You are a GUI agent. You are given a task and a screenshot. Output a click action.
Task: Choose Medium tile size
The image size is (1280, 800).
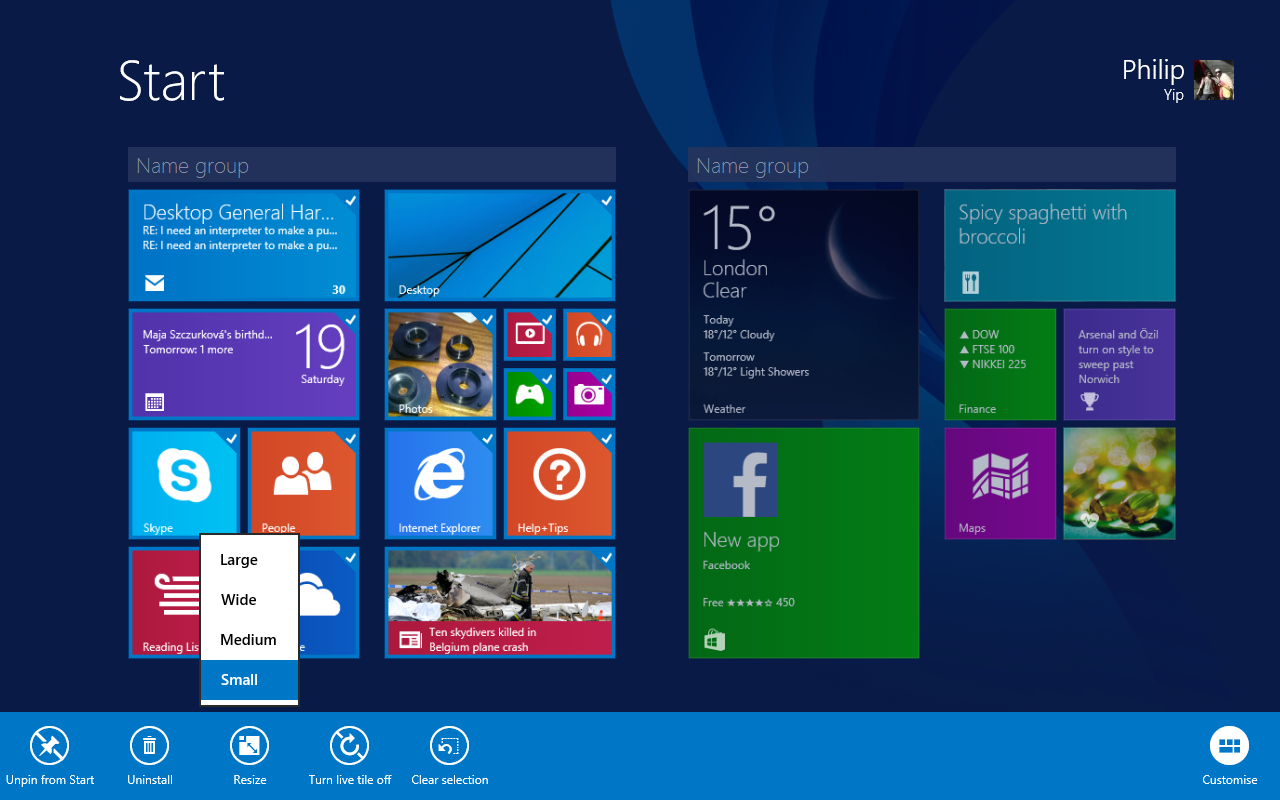tap(249, 640)
